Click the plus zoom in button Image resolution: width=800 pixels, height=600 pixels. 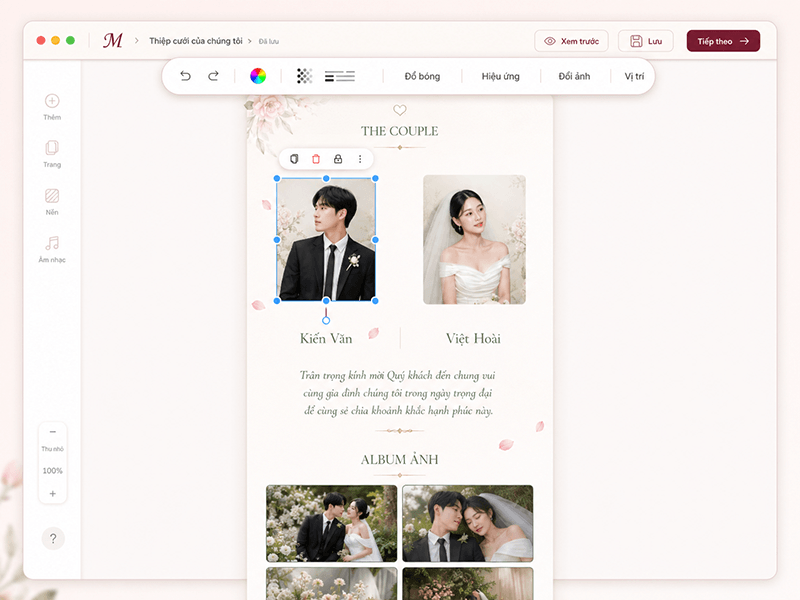tap(53, 493)
